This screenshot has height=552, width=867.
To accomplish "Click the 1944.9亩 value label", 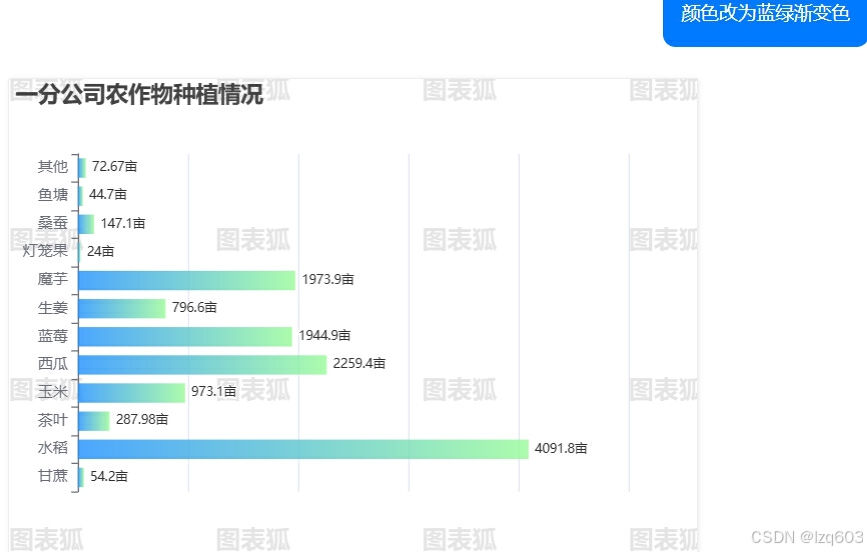I will [325, 335].
